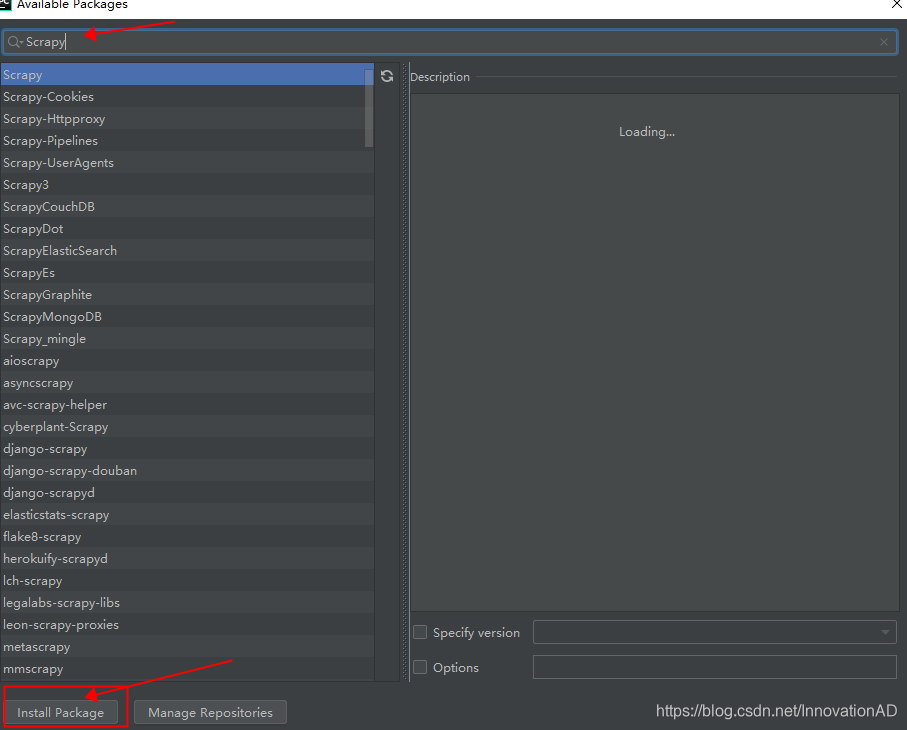Click the search magnifier icon
This screenshot has width=907, height=730.
click(x=14, y=42)
